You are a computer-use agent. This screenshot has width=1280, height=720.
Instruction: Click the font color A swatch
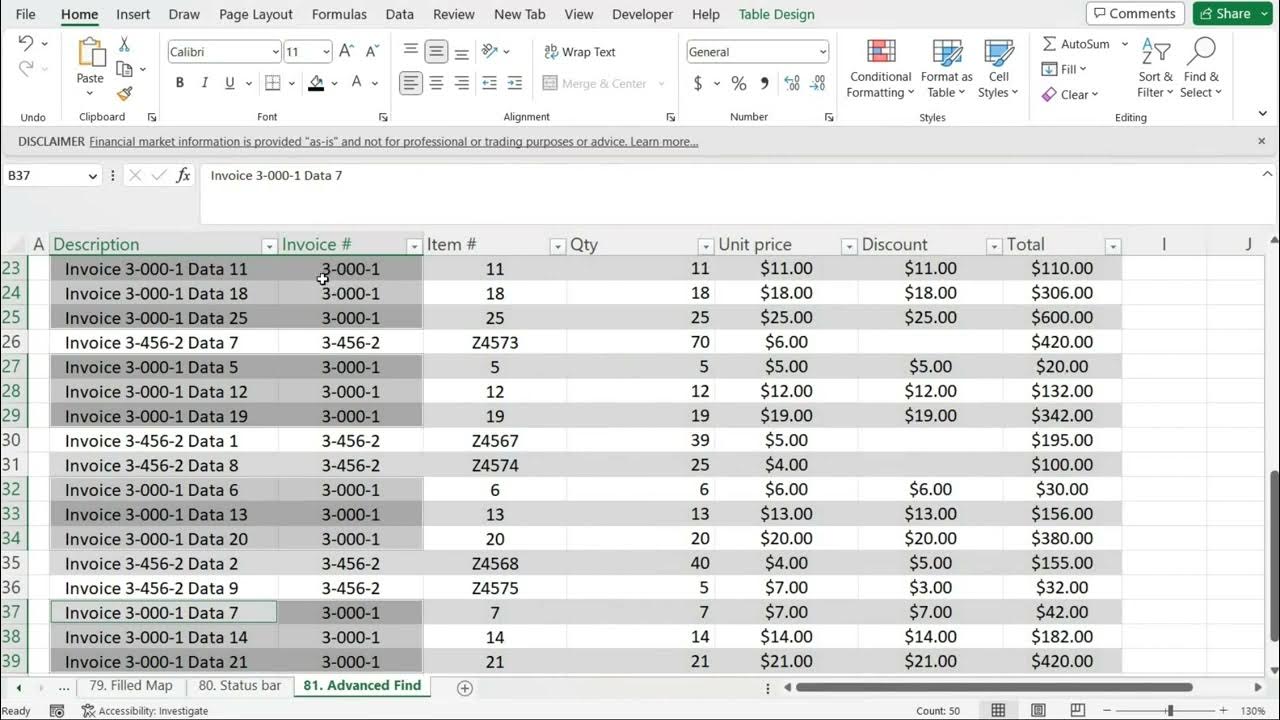point(356,83)
